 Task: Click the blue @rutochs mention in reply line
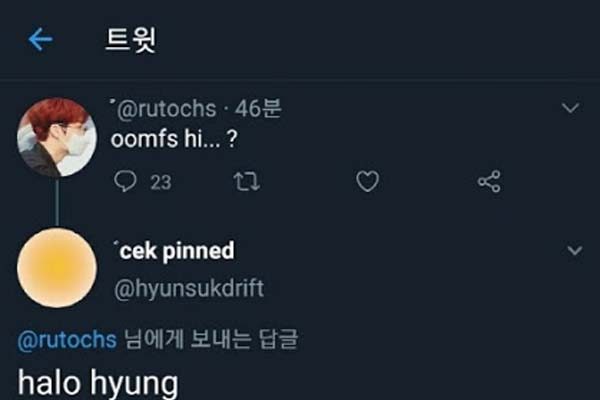click(66, 339)
